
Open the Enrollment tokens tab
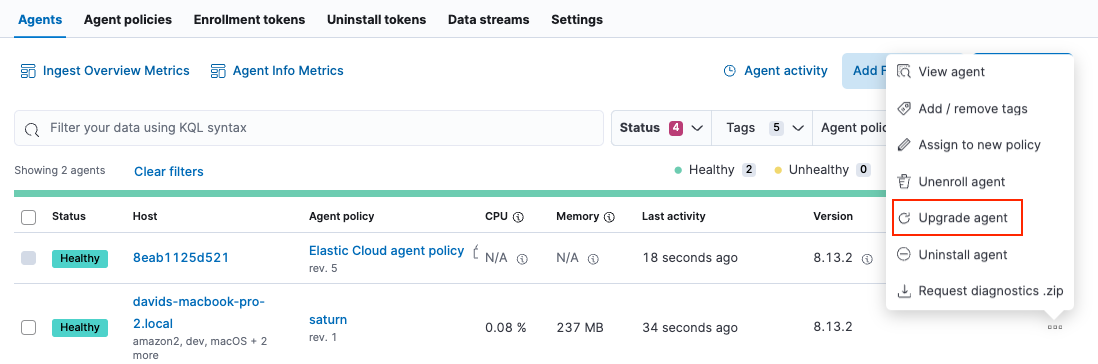tap(249, 20)
